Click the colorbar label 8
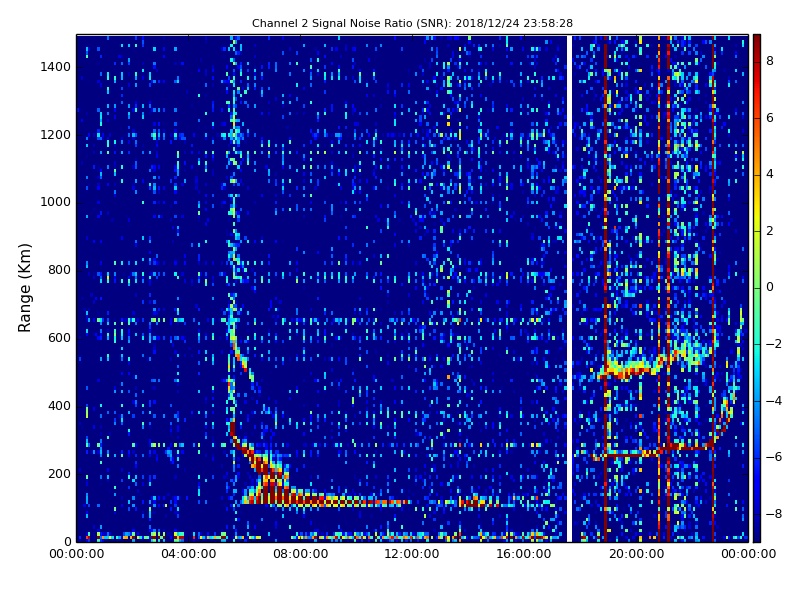800x600 pixels. (x=770, y=61)
